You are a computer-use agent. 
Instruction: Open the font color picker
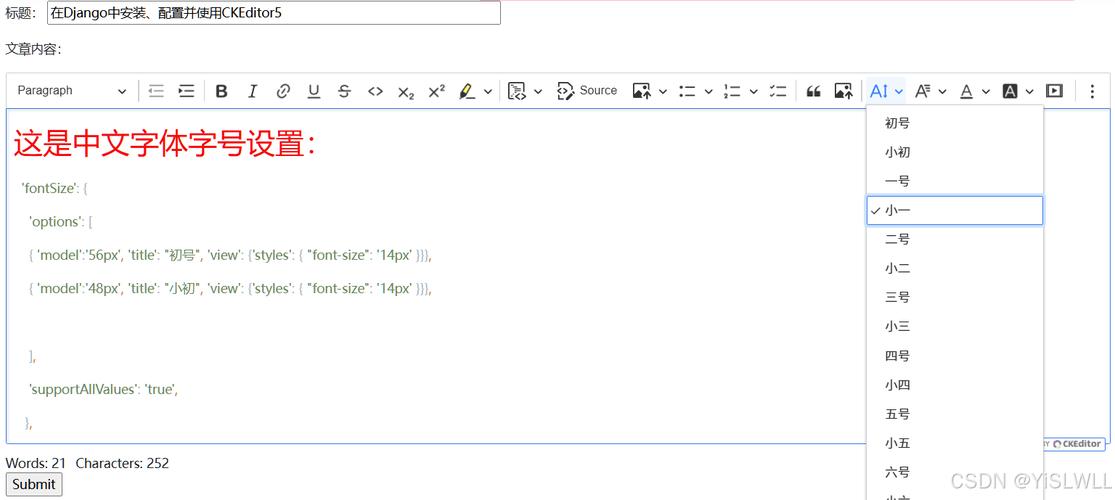pyautogui.click(x=974, y=91)
